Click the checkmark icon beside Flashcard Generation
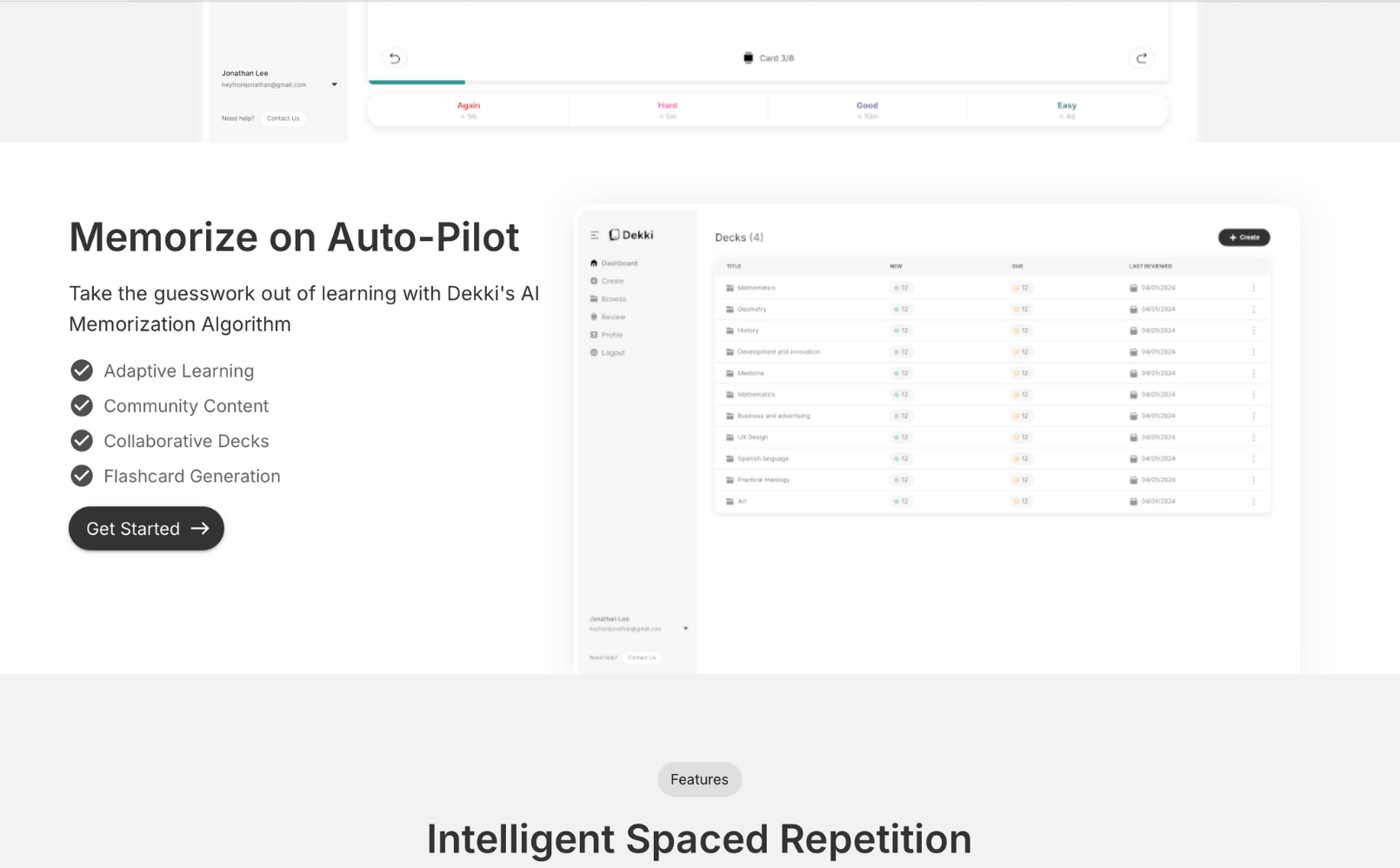Image resolution: width=1400 pixels, height=868 pixels. tap(82, 476)
